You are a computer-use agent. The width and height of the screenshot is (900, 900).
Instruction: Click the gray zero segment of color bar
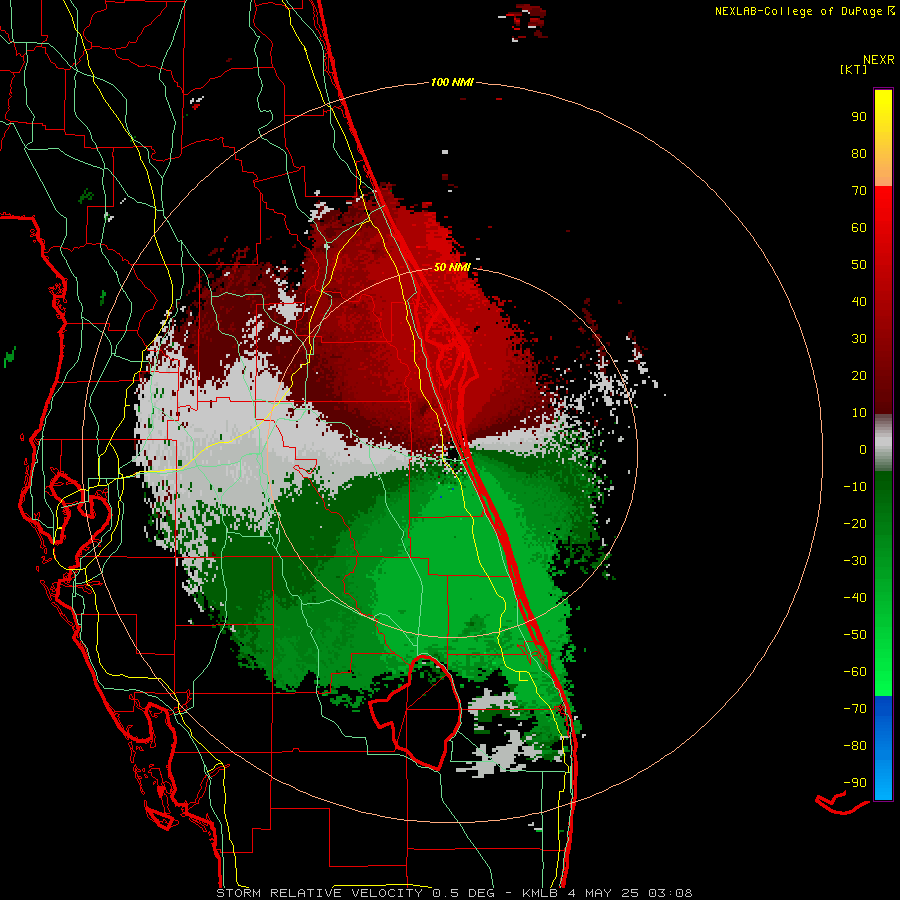(x=883, y=443)
